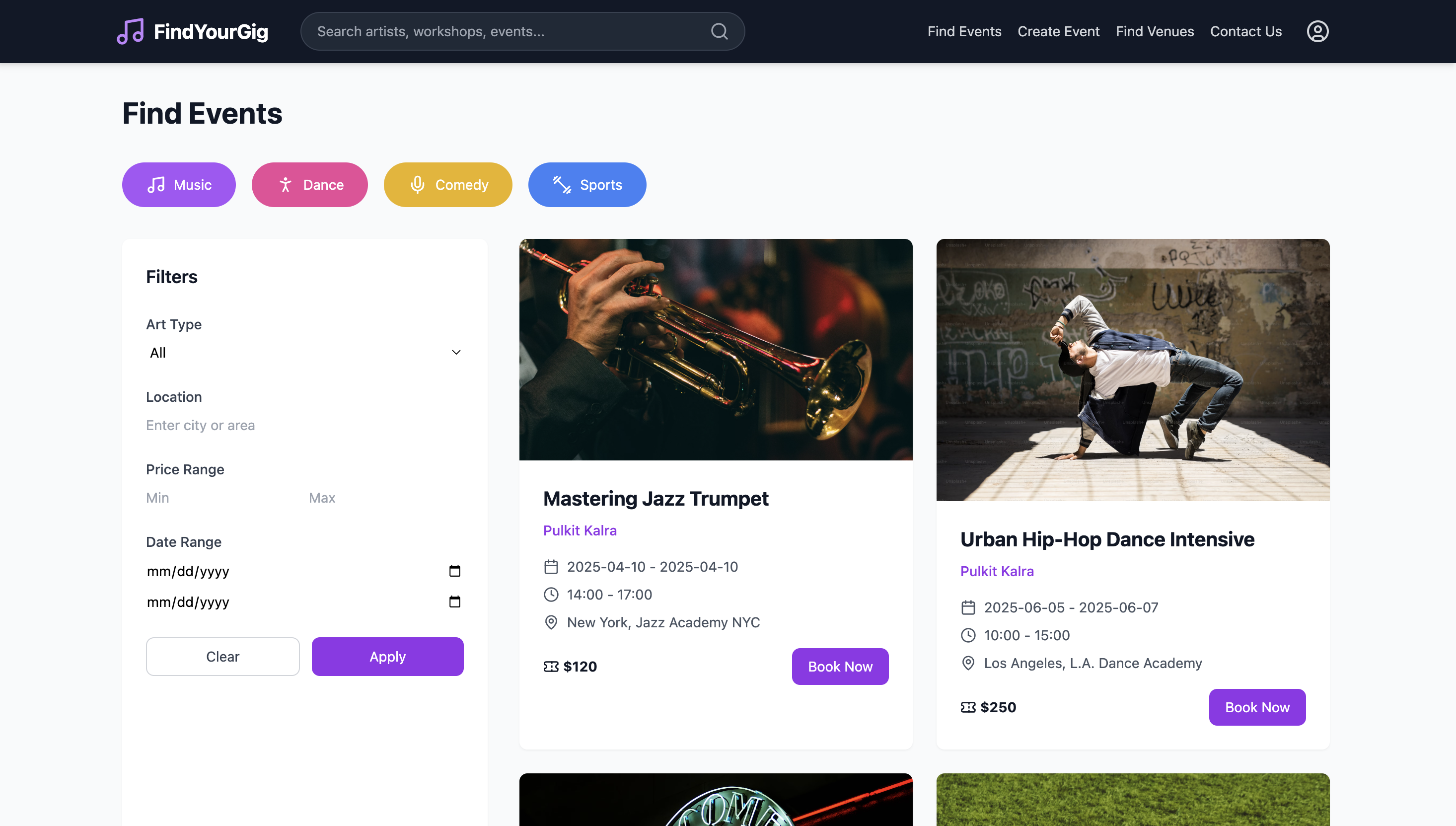Open the user profile icon
Viewport: 1456px width, 826px height.
(1317, 31)
